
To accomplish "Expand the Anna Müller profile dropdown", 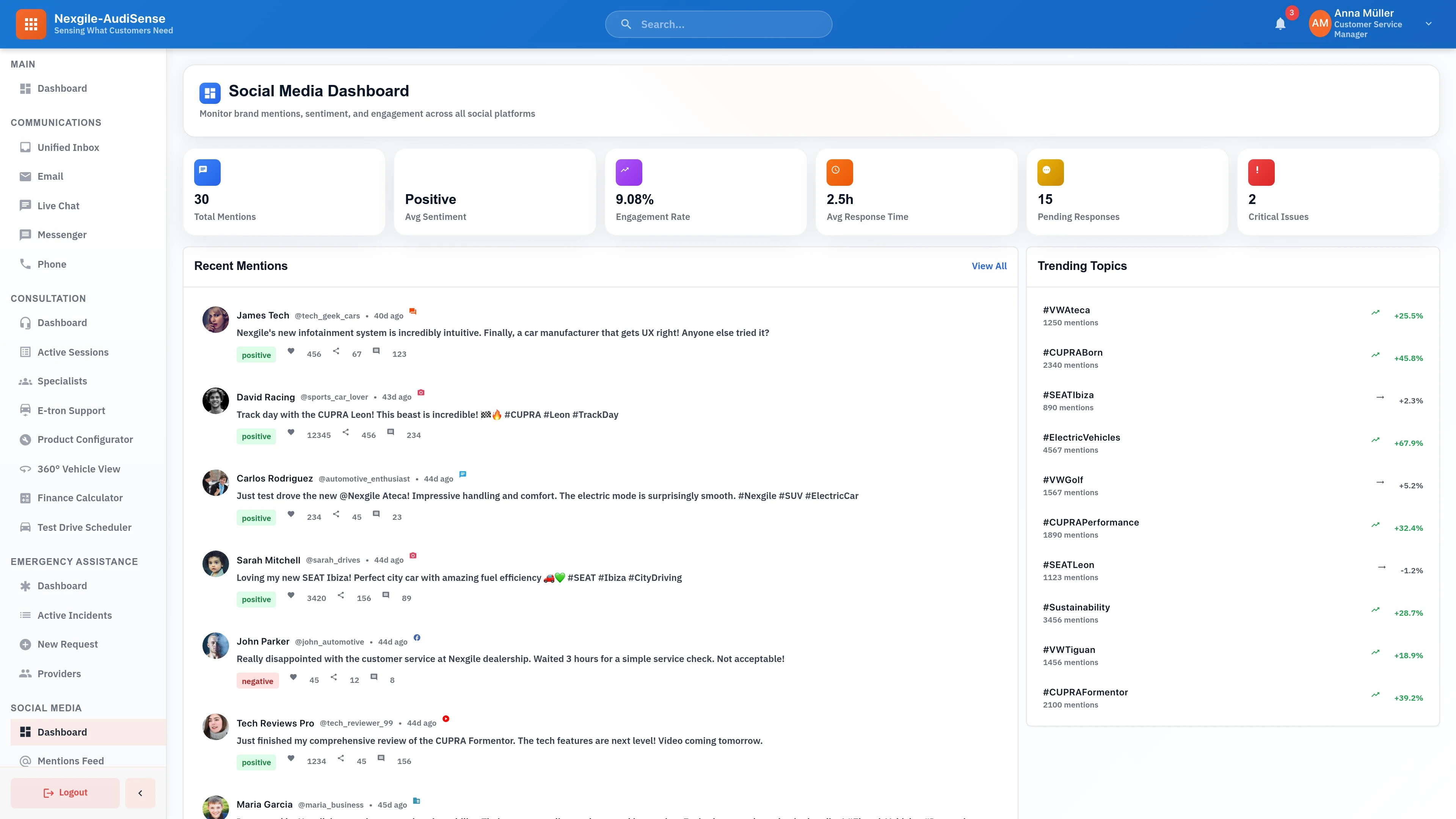I will pyautogui.click(x=1429, y=24).
